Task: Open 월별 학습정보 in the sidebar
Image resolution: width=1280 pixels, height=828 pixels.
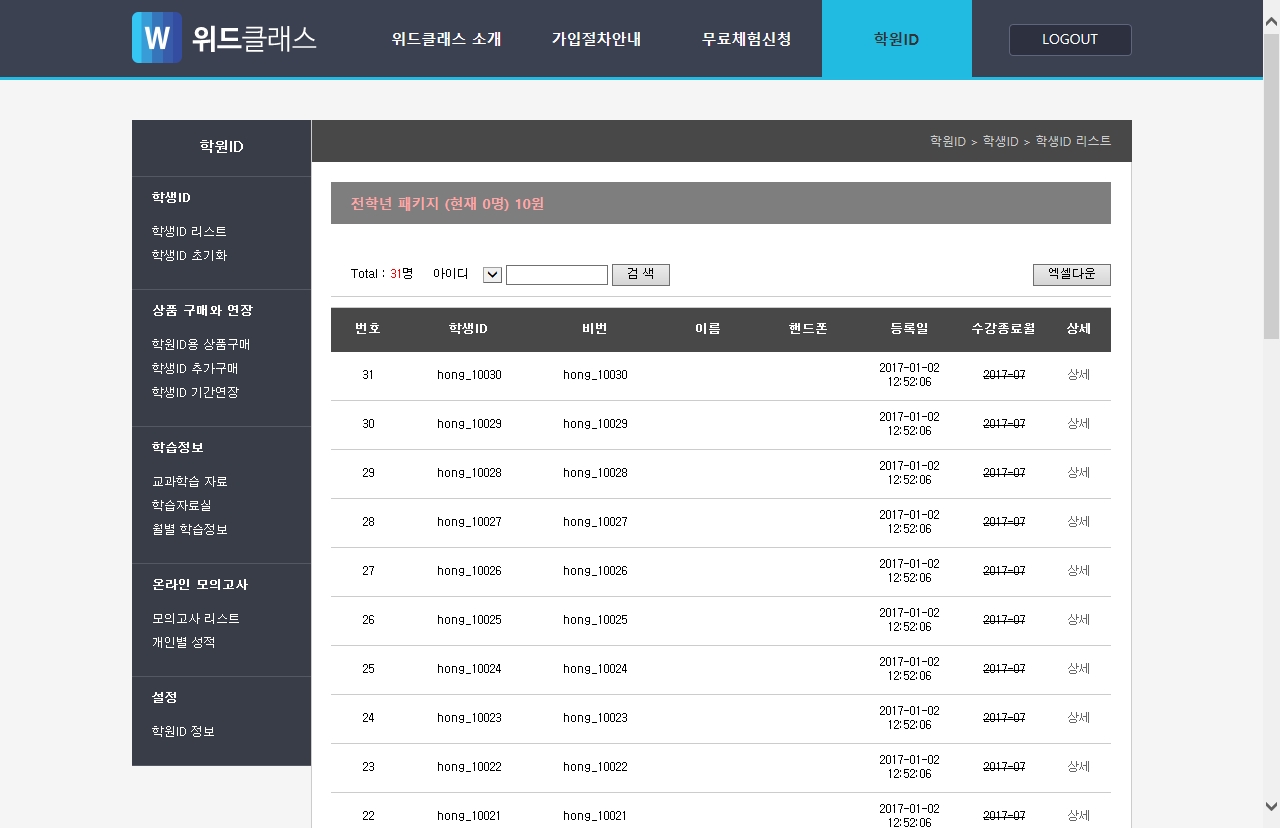Action: coord(190,529)
